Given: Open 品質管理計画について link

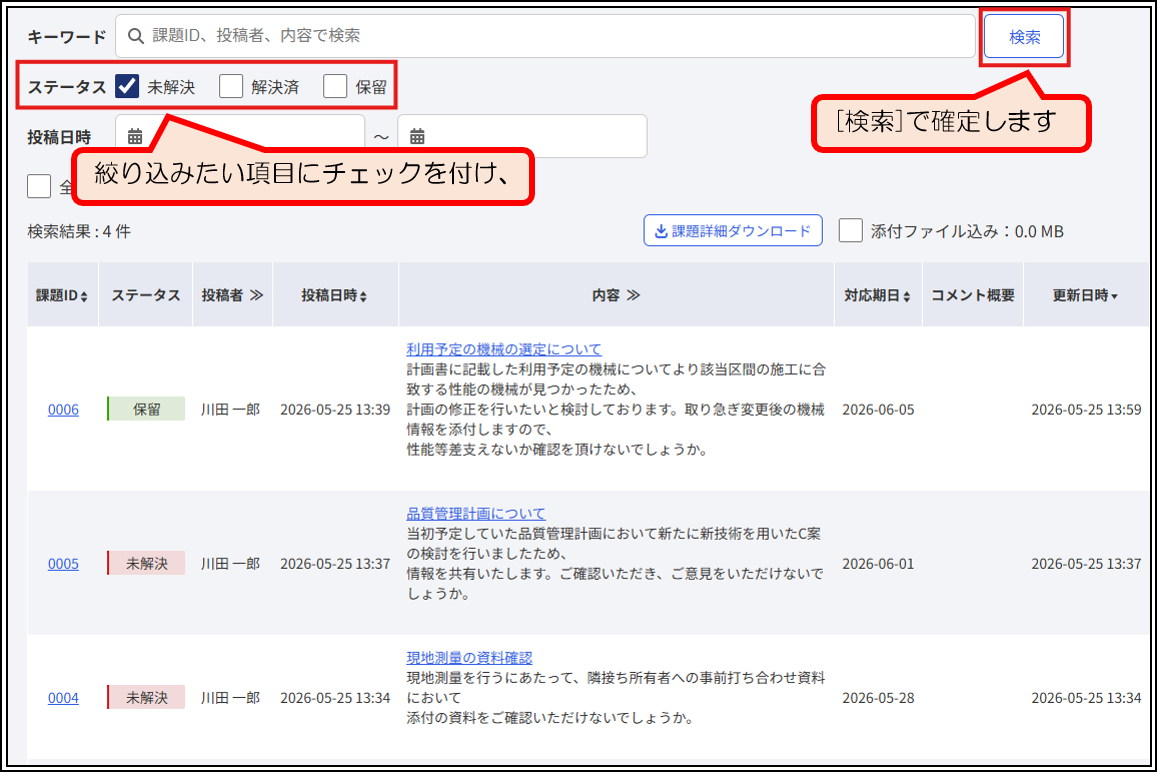Looking at the screenshot, I should [476, 514].
